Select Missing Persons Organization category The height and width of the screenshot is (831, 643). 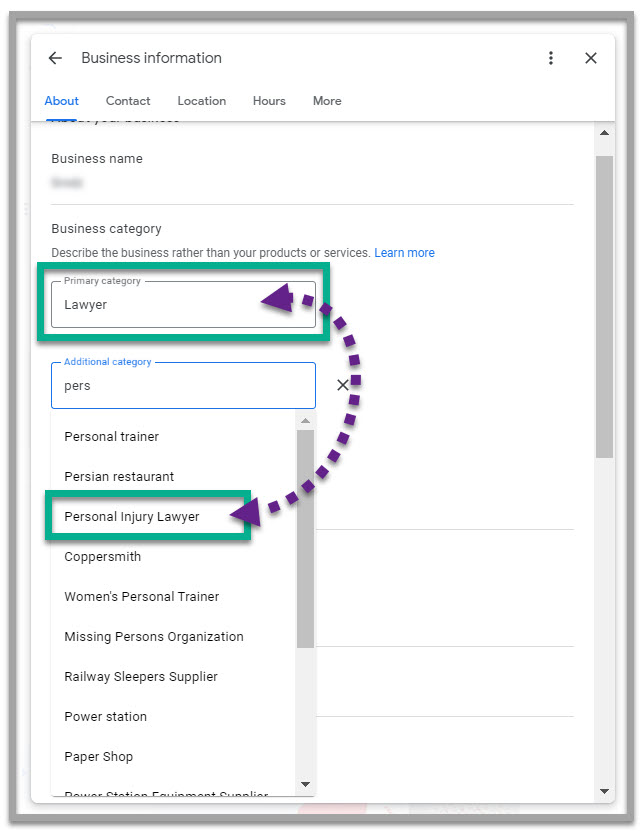pyautogui.click(x=153, y=636)
